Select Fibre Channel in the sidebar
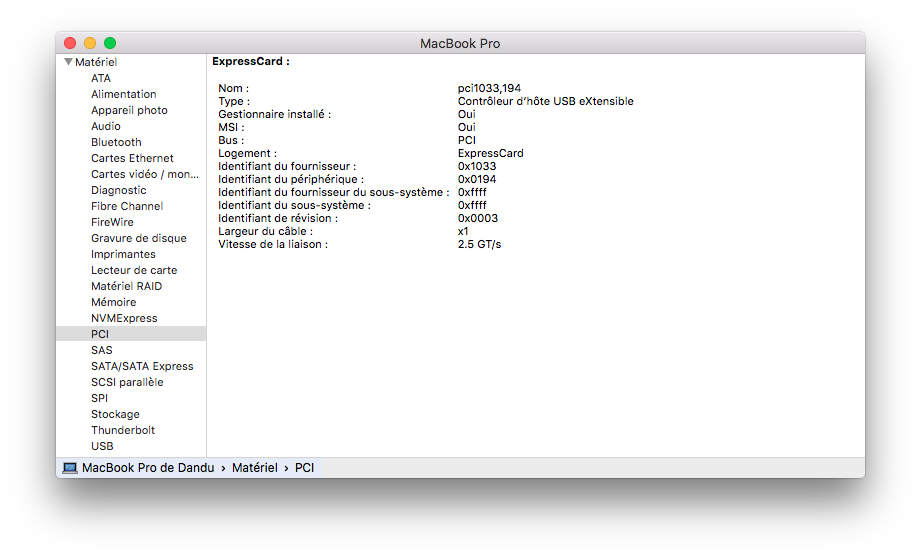Viewport: 921px width, 558px height. click(127, 206)
